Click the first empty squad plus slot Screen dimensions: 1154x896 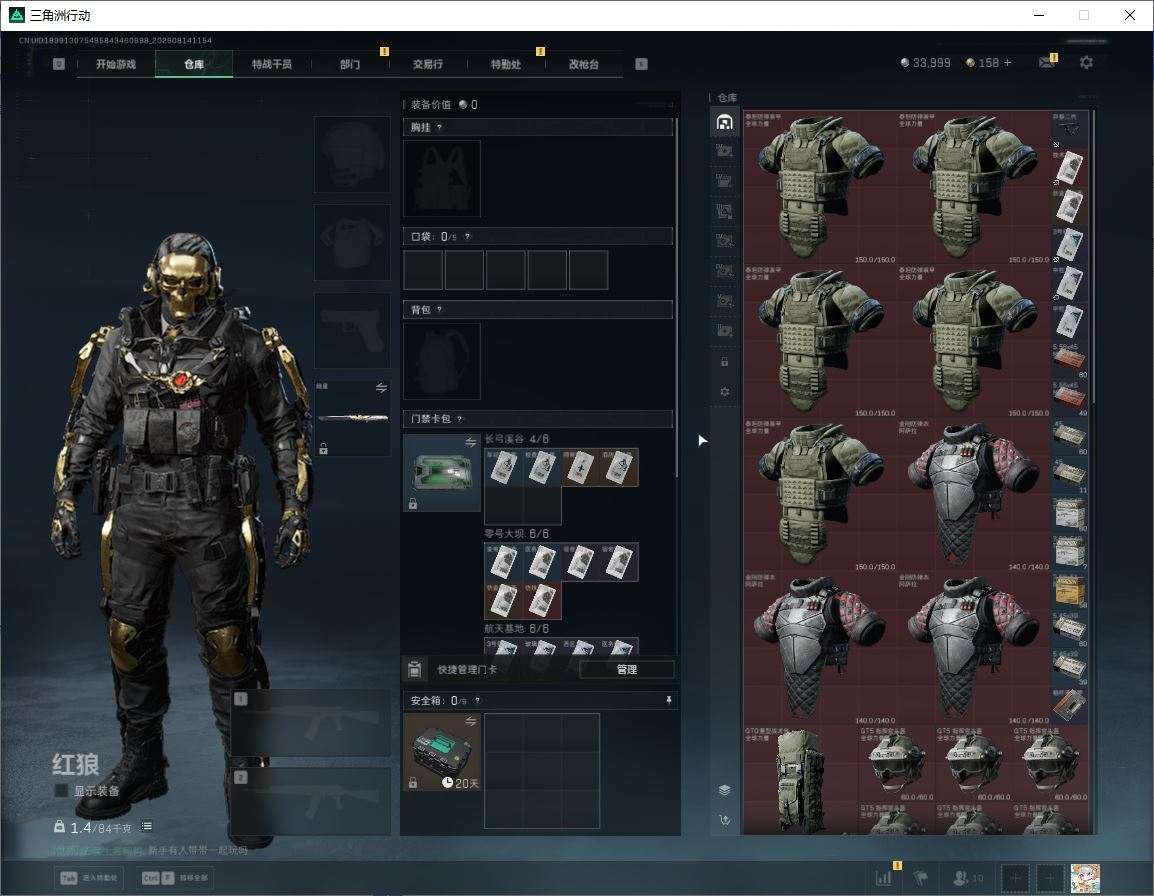coord(1015,878)
